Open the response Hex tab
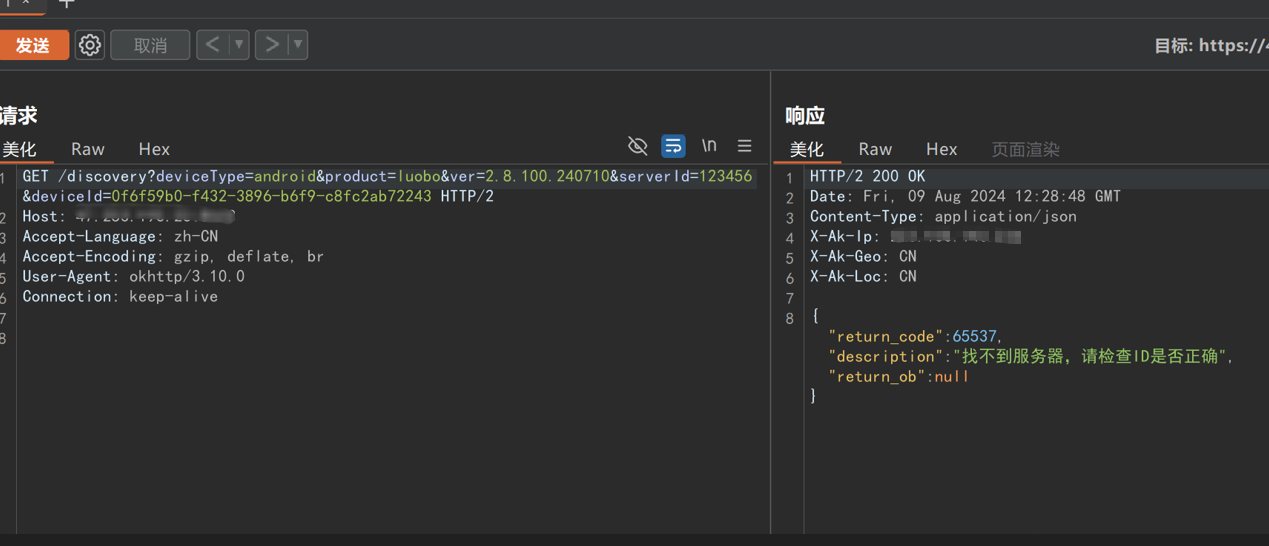 click(941, 149)
